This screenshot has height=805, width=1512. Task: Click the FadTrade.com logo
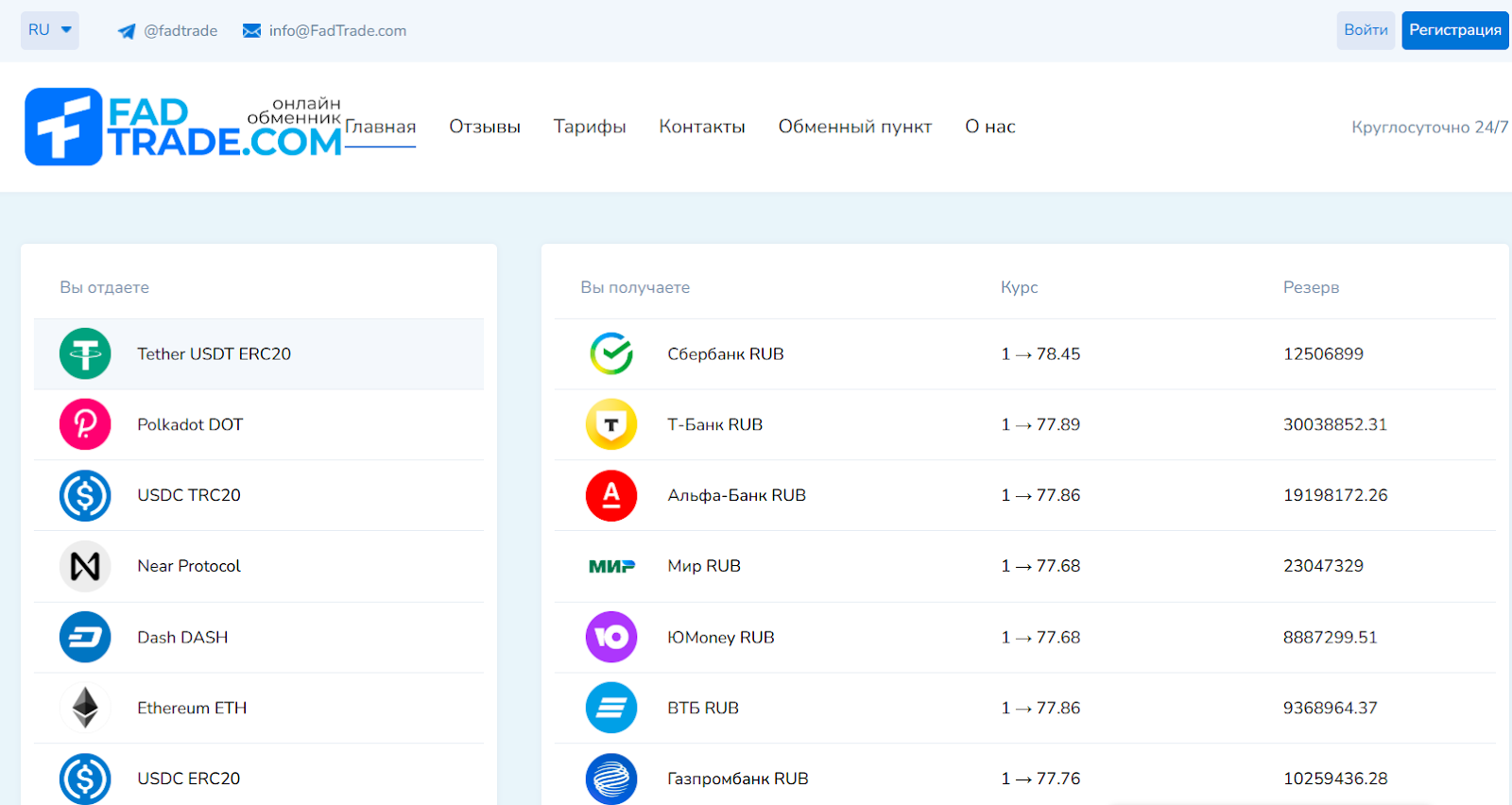183,127
